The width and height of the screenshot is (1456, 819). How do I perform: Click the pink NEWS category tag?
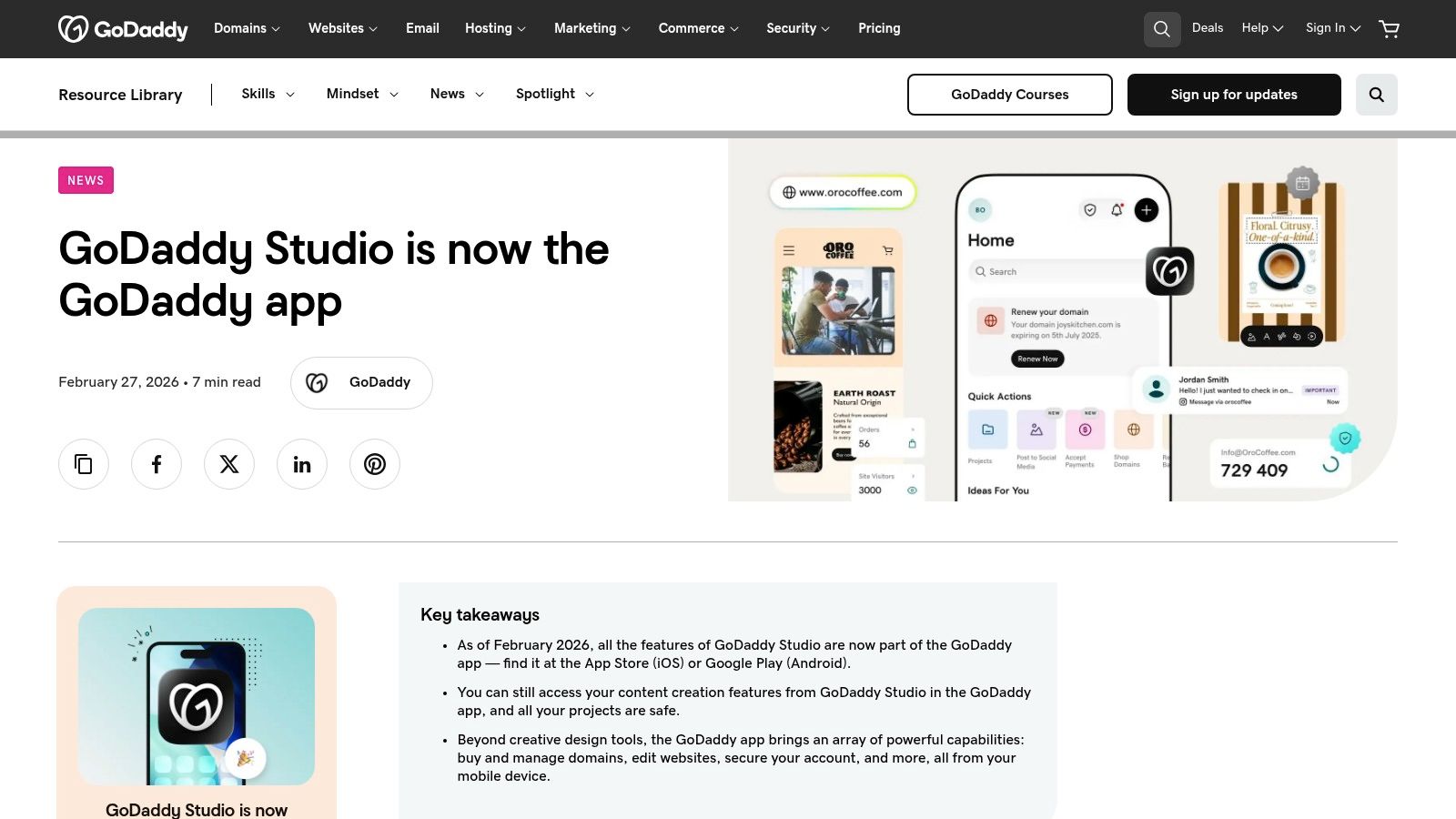pyautogui.click(x=86, y=180)
